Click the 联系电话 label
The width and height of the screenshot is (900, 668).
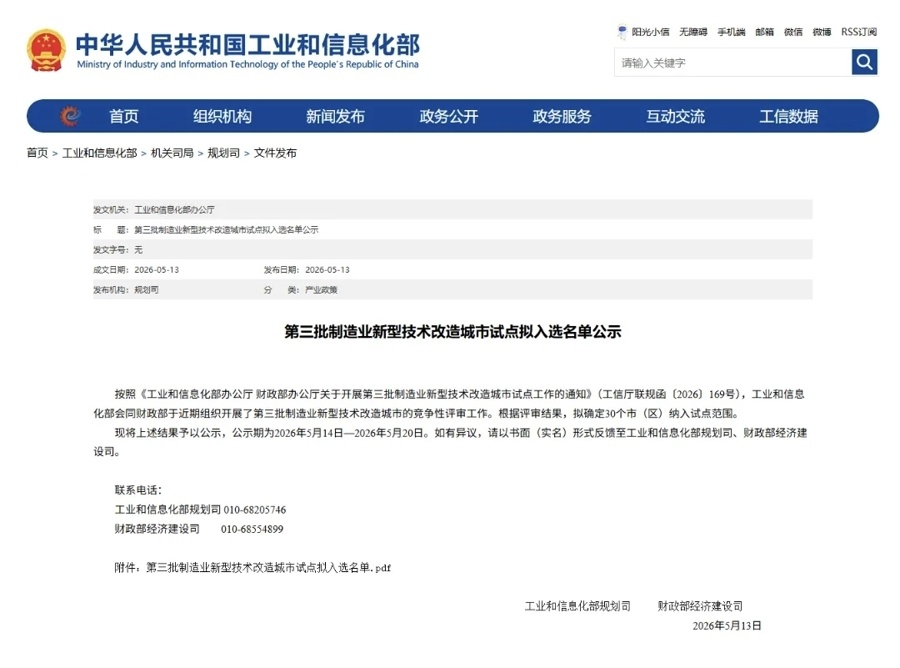coord(138,490)
